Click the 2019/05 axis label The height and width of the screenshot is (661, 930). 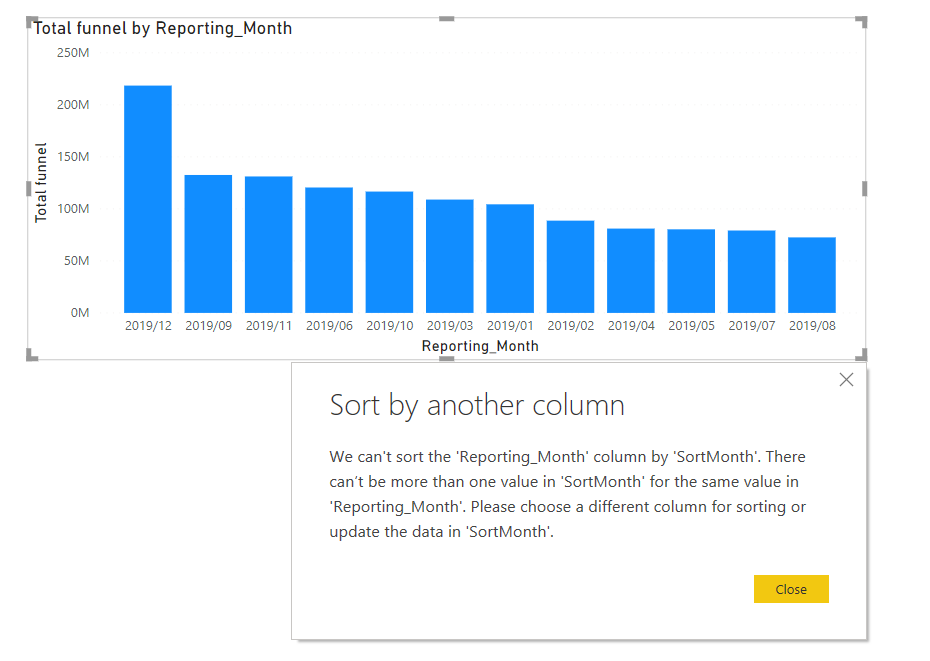(x=691, y=326)
